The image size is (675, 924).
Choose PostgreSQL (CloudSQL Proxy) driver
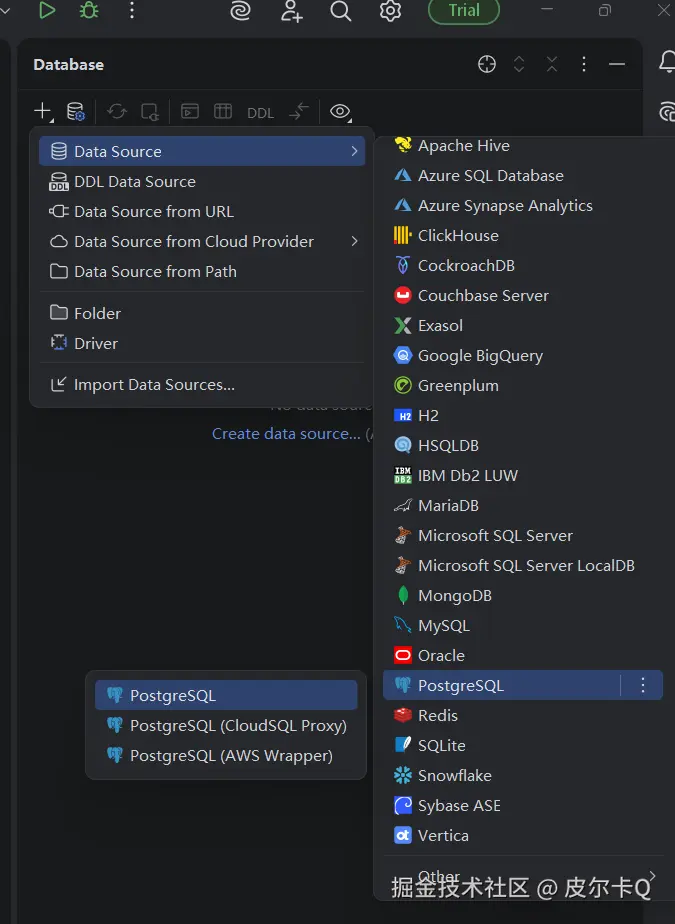pyautogui.click(x=238, y=725)
